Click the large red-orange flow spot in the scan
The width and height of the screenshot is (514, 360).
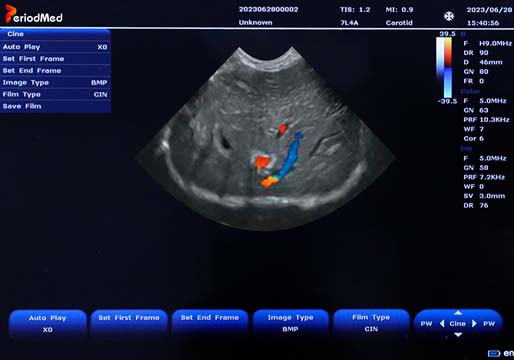tap(262, 163)
